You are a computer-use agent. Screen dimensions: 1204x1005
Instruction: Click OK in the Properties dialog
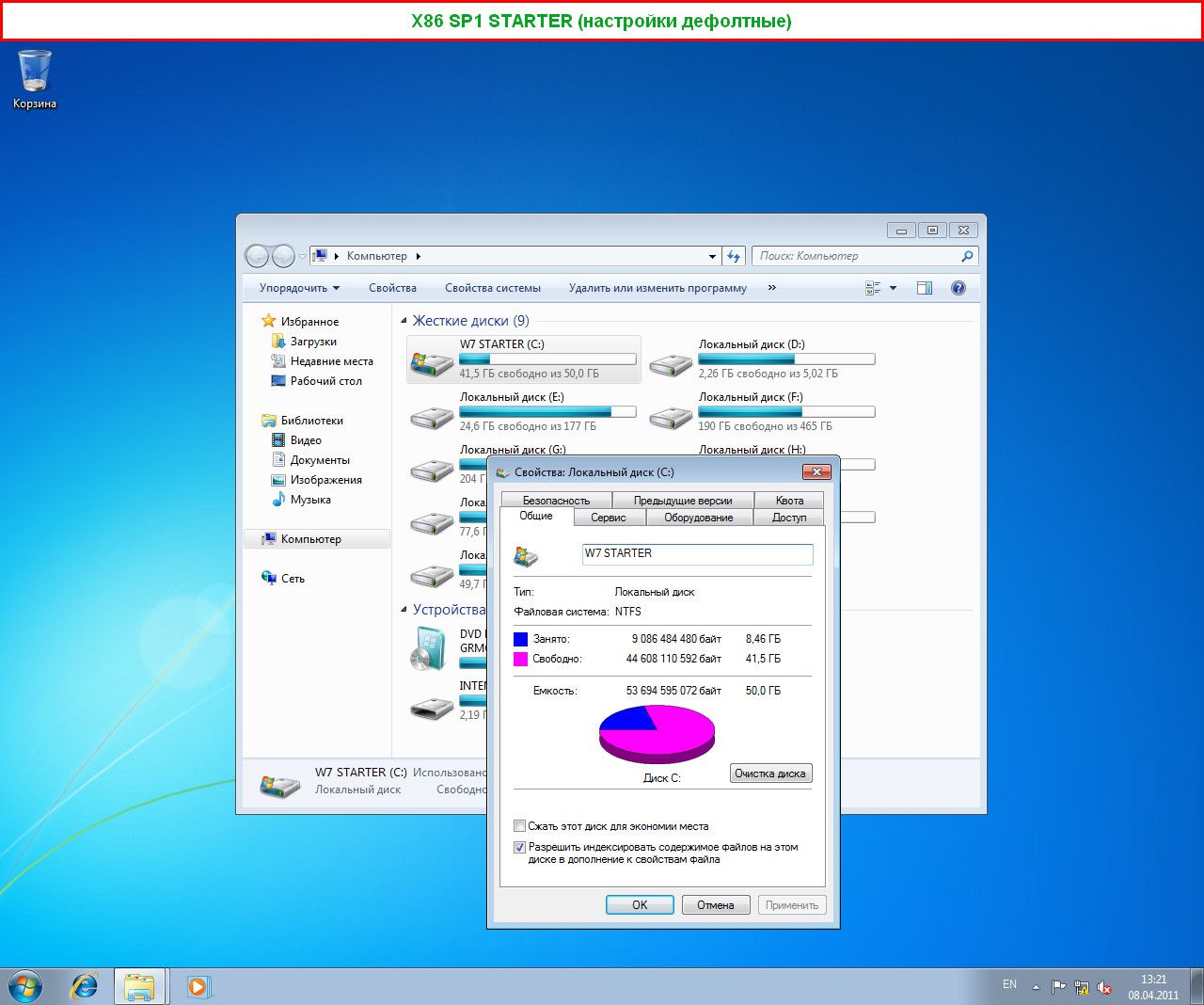(640, 905)
